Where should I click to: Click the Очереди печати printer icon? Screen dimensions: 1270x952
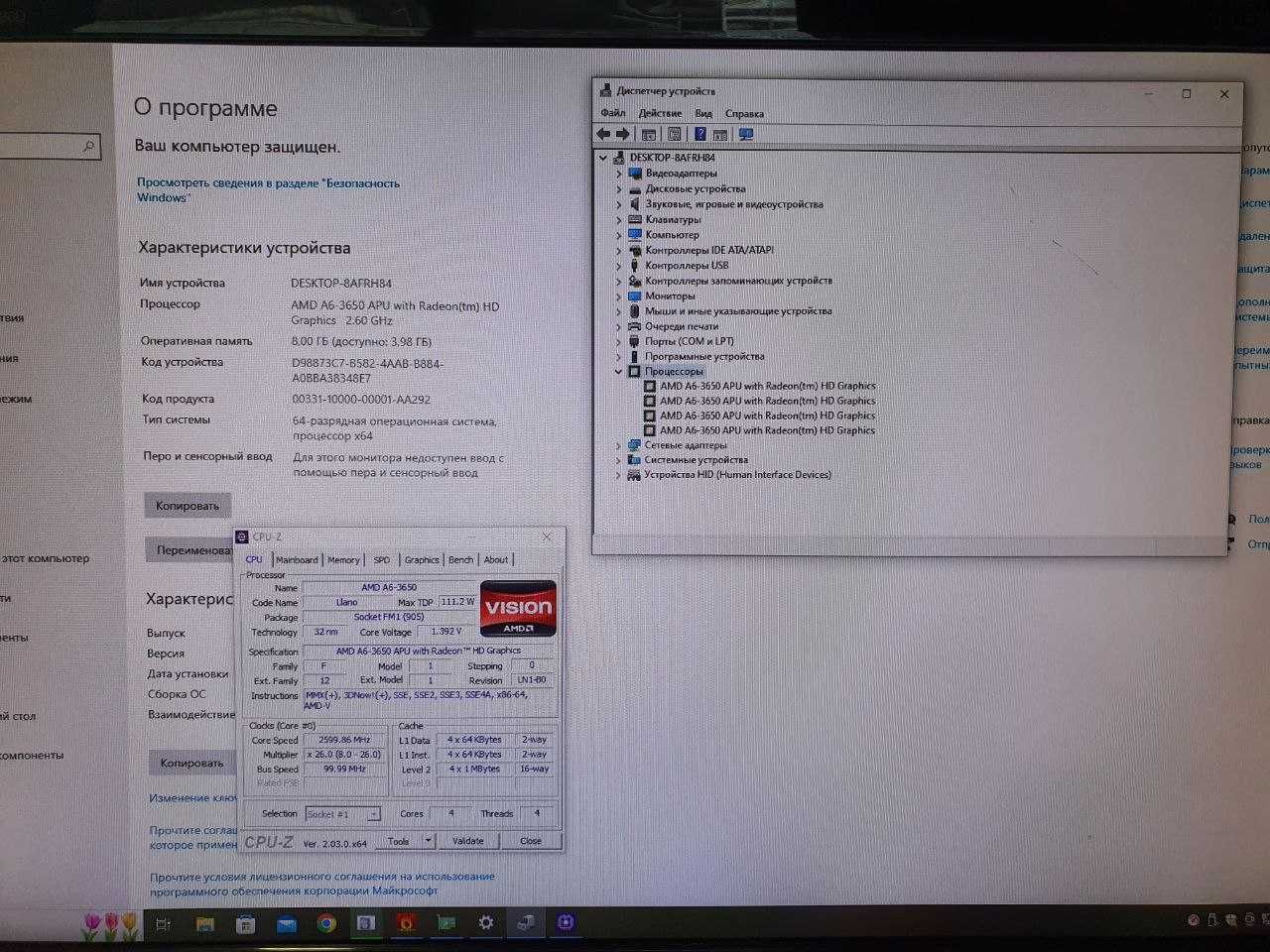(635, 325)
